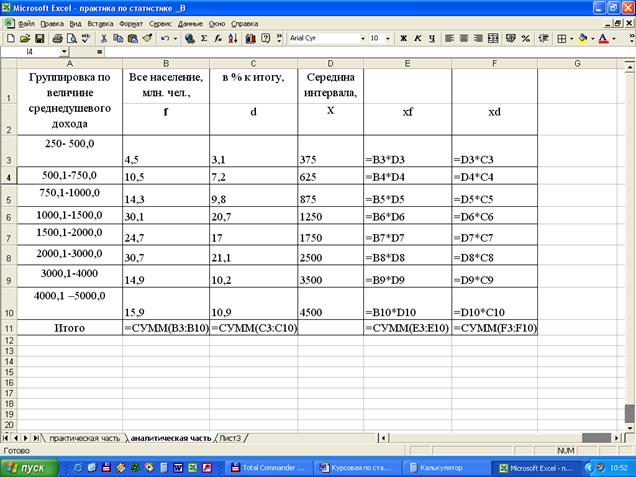Click the пуск Start button
This screenshot has width=636, height=477.
(30, 467)
